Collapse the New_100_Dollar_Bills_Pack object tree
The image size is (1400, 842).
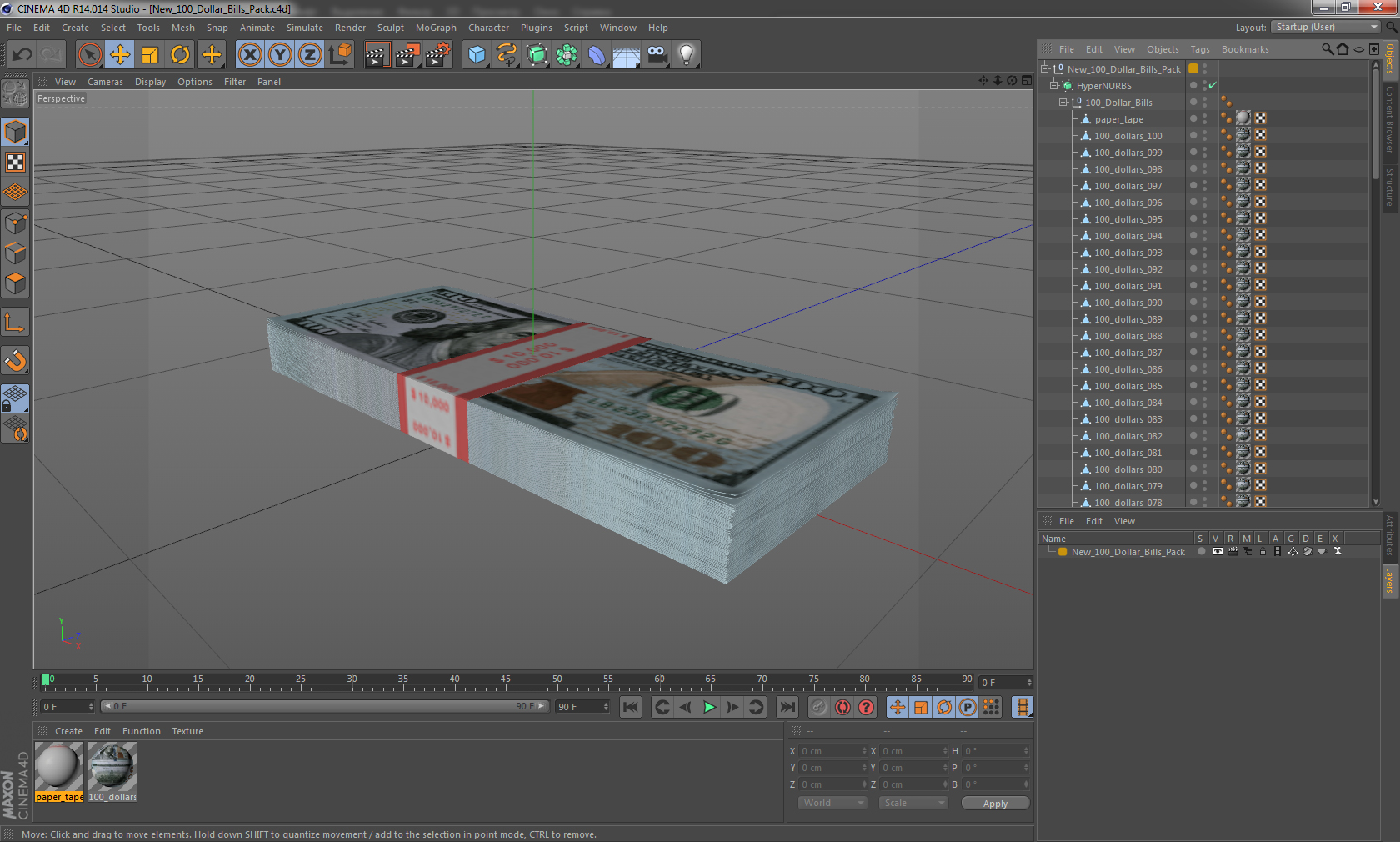click(x=1044, y=68)
